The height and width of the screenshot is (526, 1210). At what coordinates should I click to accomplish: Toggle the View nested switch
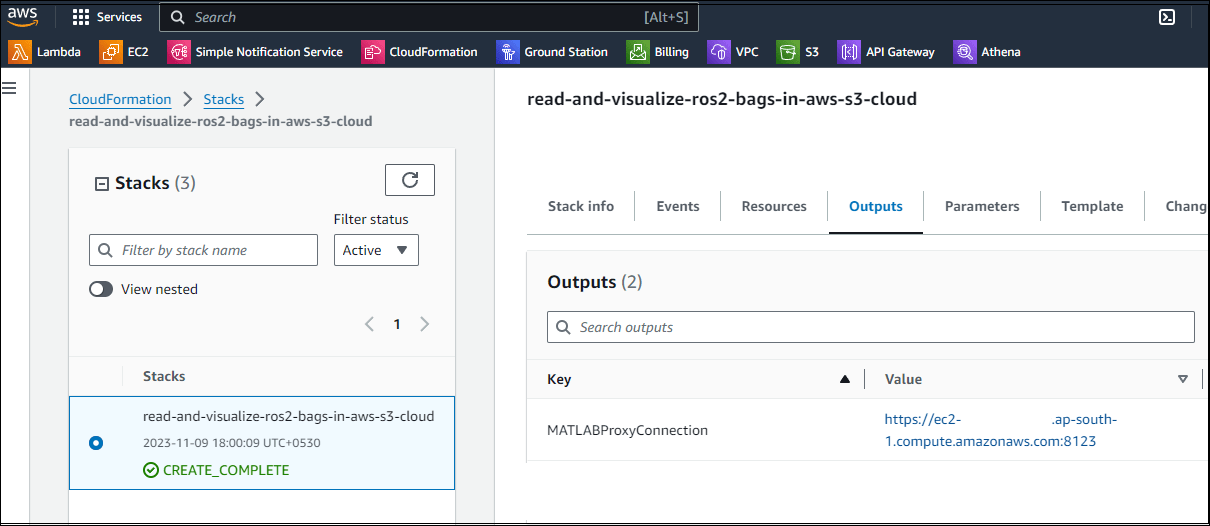tap(101, 289)
